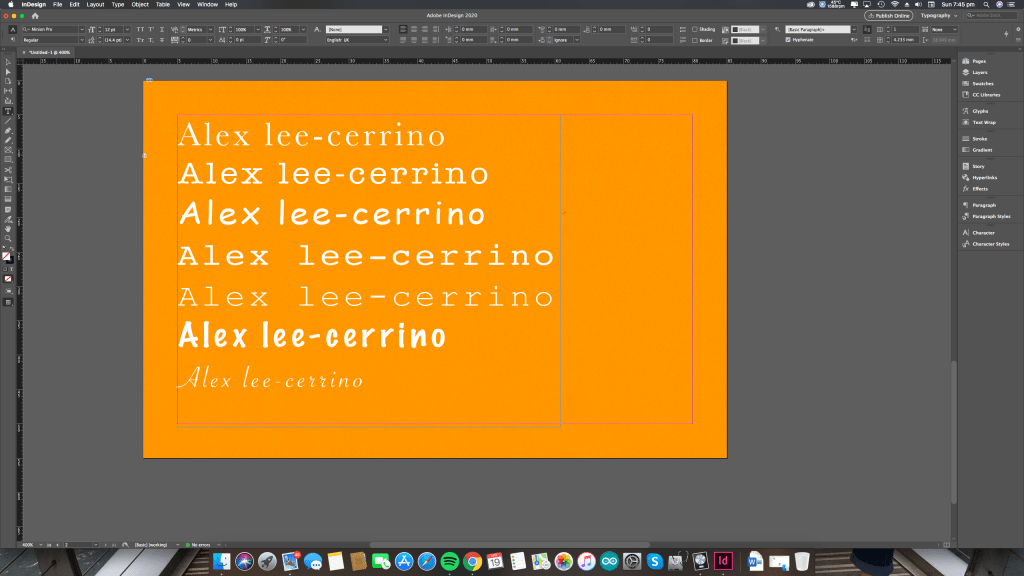Image resolution: width=1024 pixels, height=576 pixels.
Task: Select the Type tool in the toolbox
Action: tap(8, 111)
